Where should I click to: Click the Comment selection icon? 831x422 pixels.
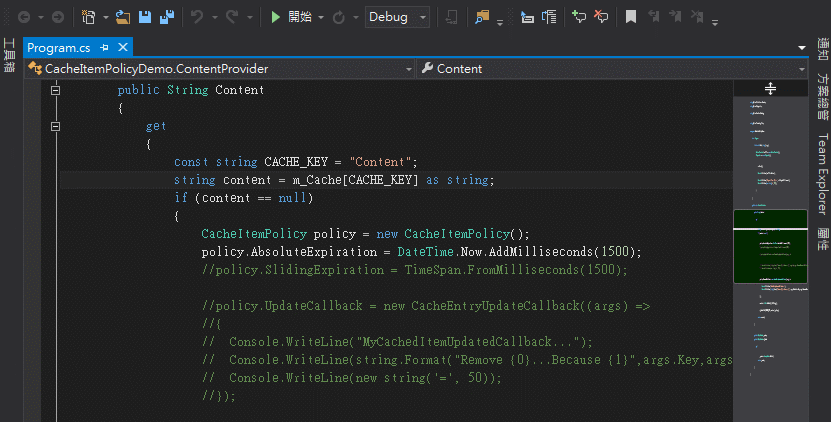pyautogui.click(x=579, y=17)
